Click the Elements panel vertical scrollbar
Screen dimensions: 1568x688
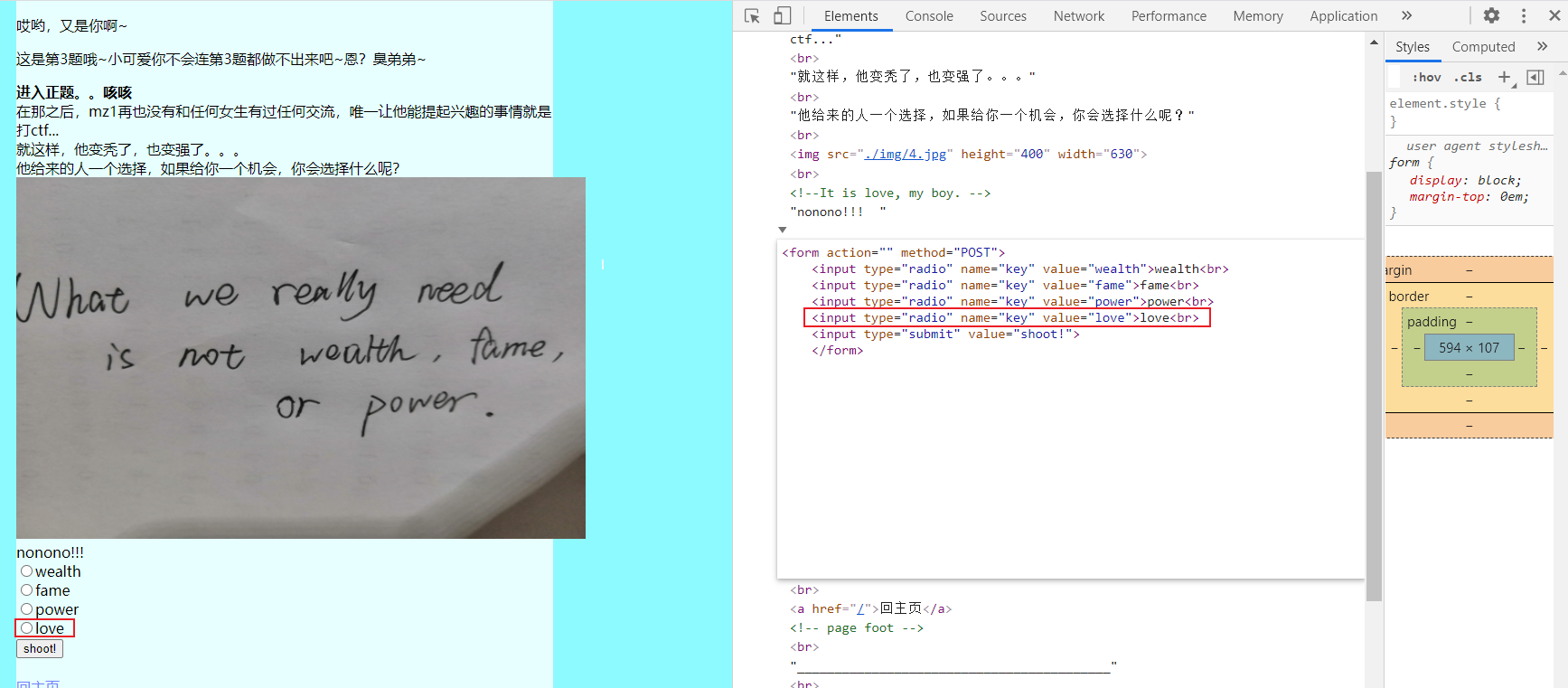(1374, 362)
